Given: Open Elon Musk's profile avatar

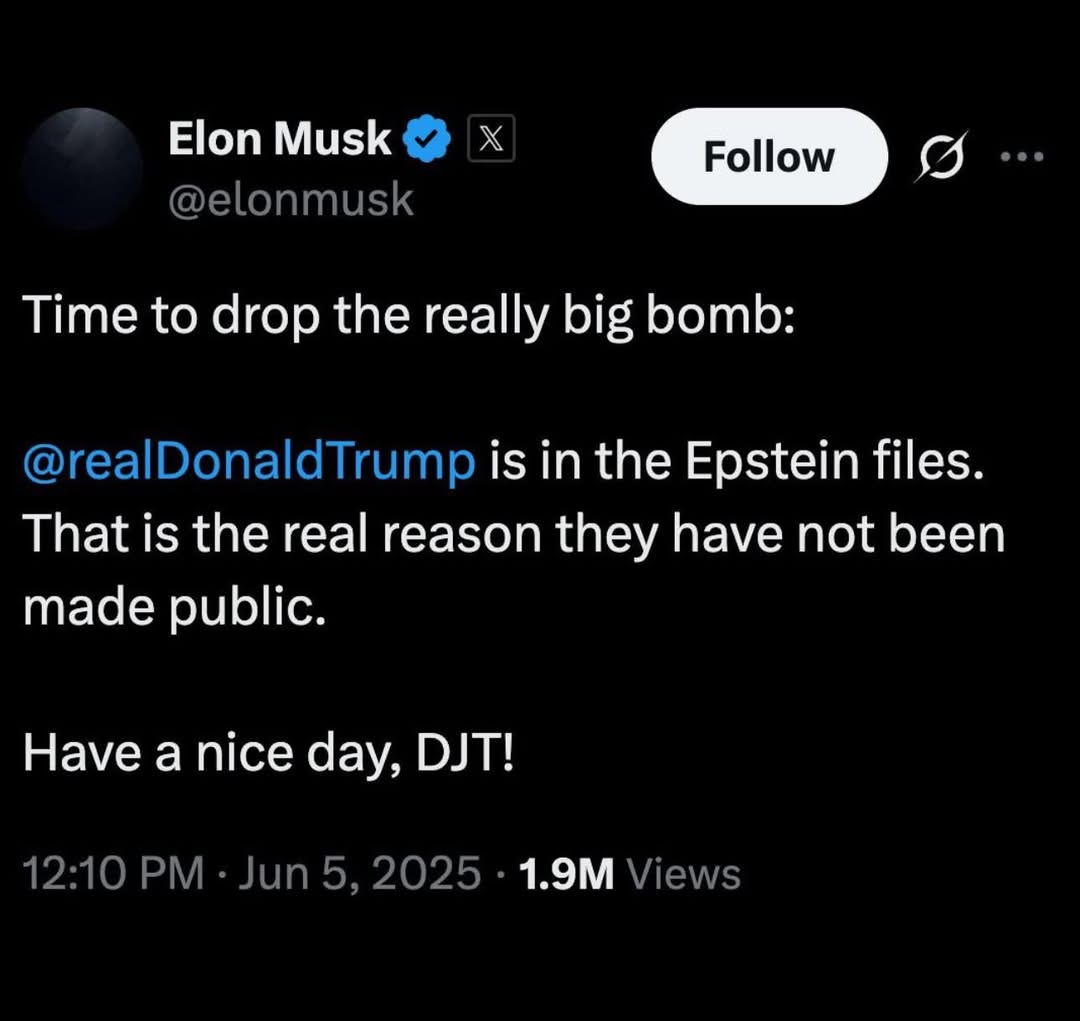Looking at the screenshot, I should [x=81, y=167].
